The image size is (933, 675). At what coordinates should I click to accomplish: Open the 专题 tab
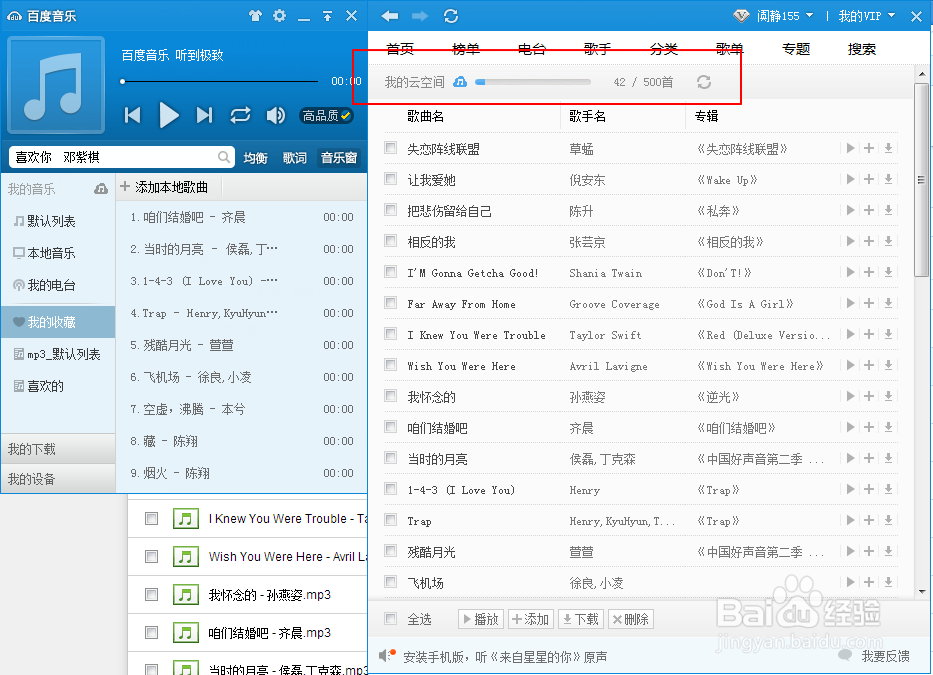796,49
